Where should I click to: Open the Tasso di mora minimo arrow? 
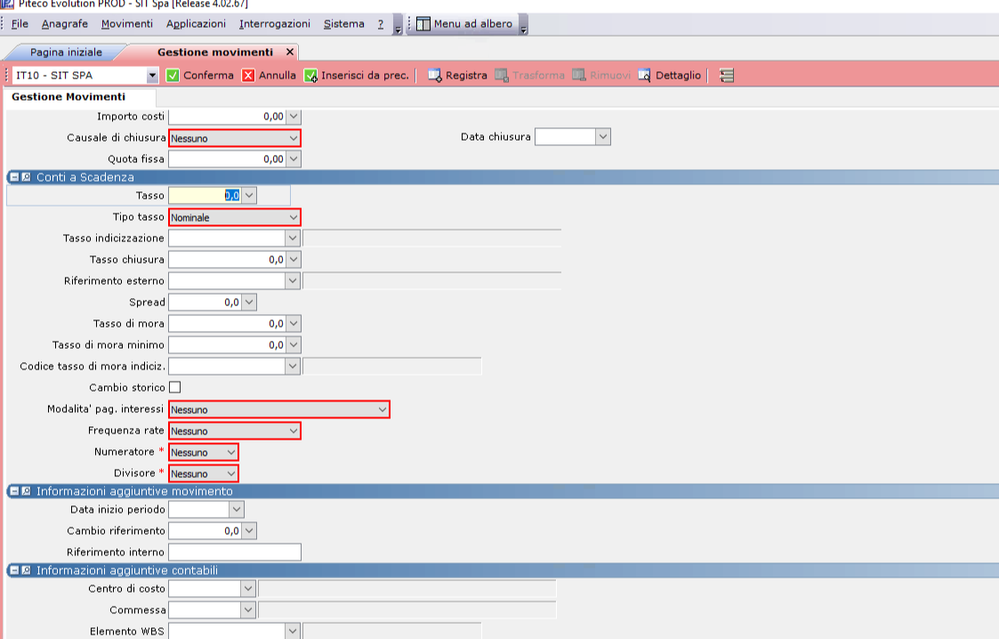tap(293, 345)
